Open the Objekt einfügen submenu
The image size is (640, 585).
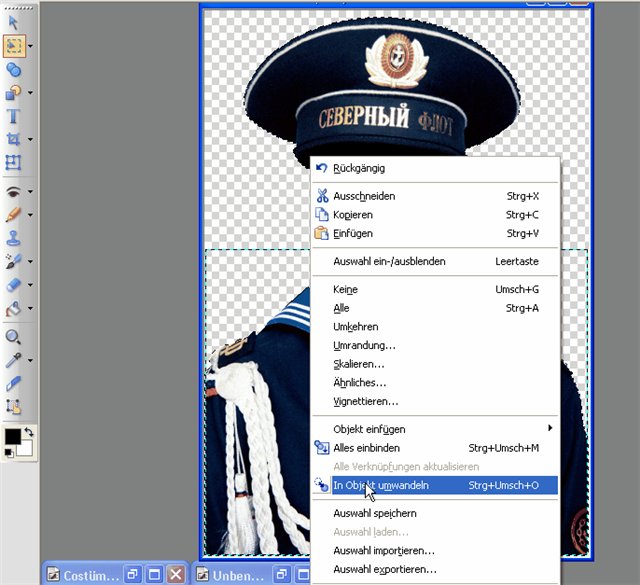pyautogui.click(x=435, y=429)
